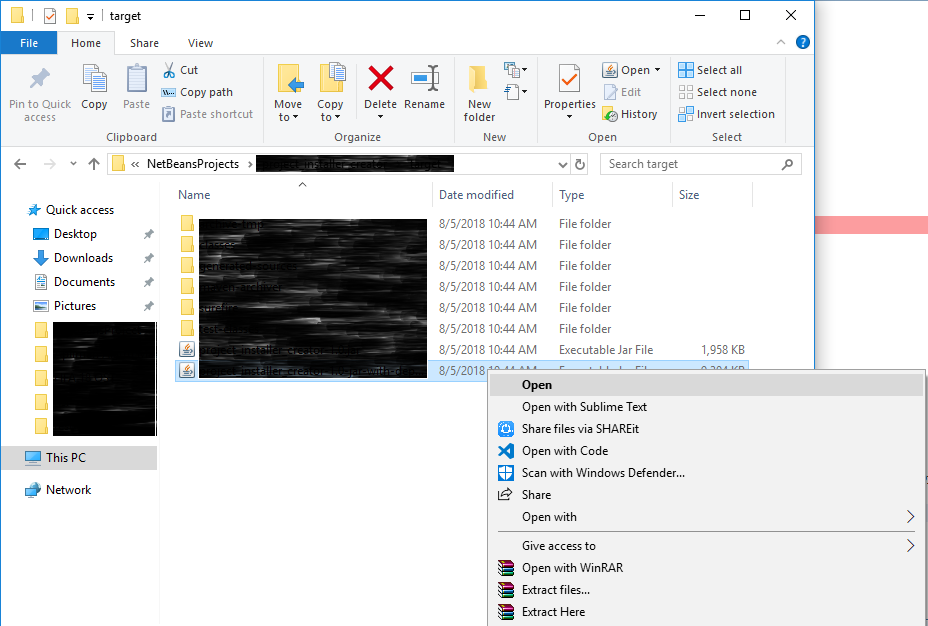Viewport: 928px width, 626px height.
Task: Click the Open button in ribbon
Action: 626,70
